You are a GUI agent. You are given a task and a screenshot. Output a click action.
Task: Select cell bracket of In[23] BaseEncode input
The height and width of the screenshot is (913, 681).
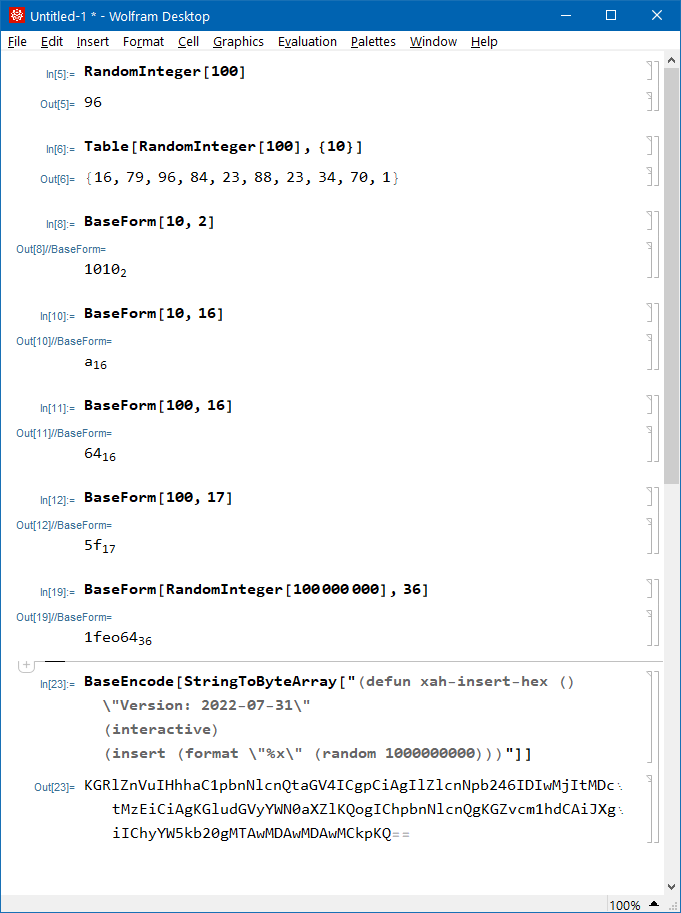coord(650,717)
